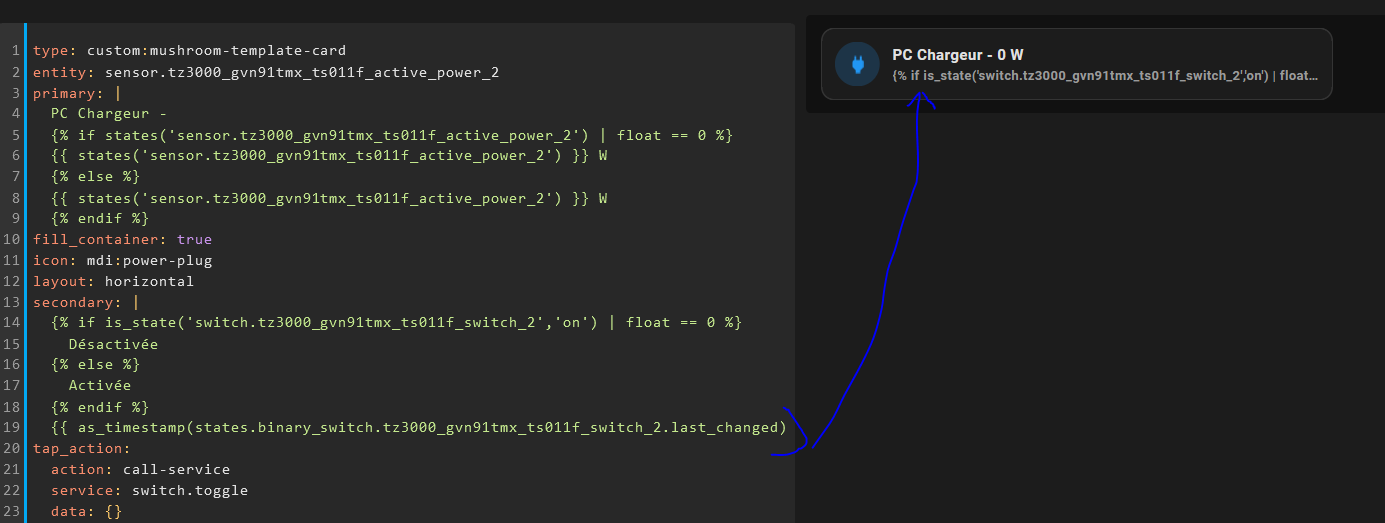The image size is (1385, 523).
Task: Click the word 'Activée' in the editor
Action: (x=100, y=385)
